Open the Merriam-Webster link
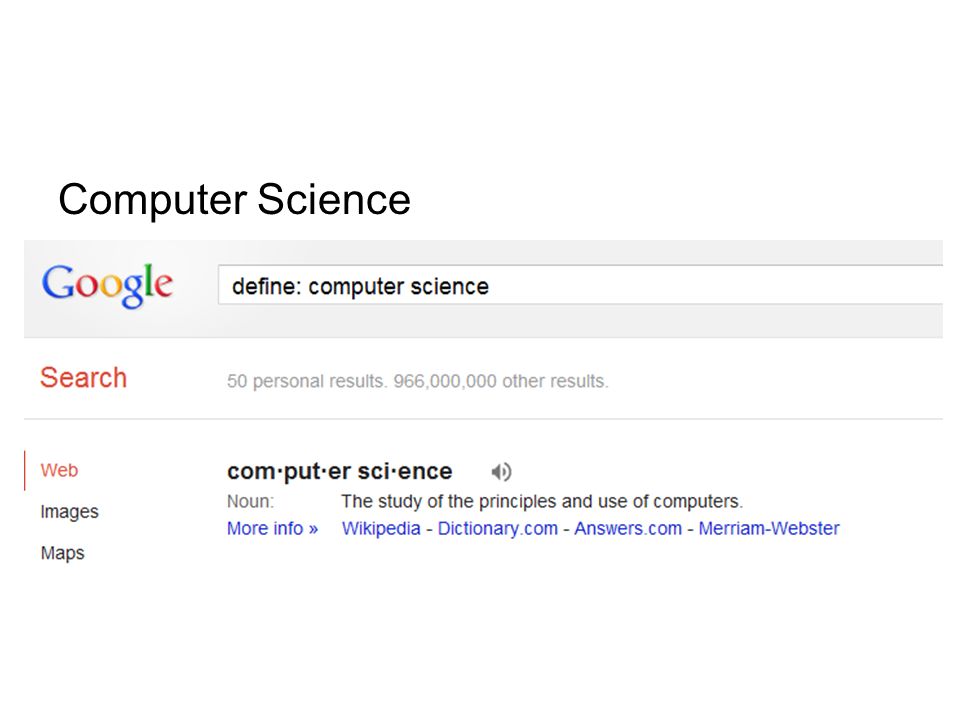Image resolution: width=960 pixels, height=720 pixels. pos(769,528)
